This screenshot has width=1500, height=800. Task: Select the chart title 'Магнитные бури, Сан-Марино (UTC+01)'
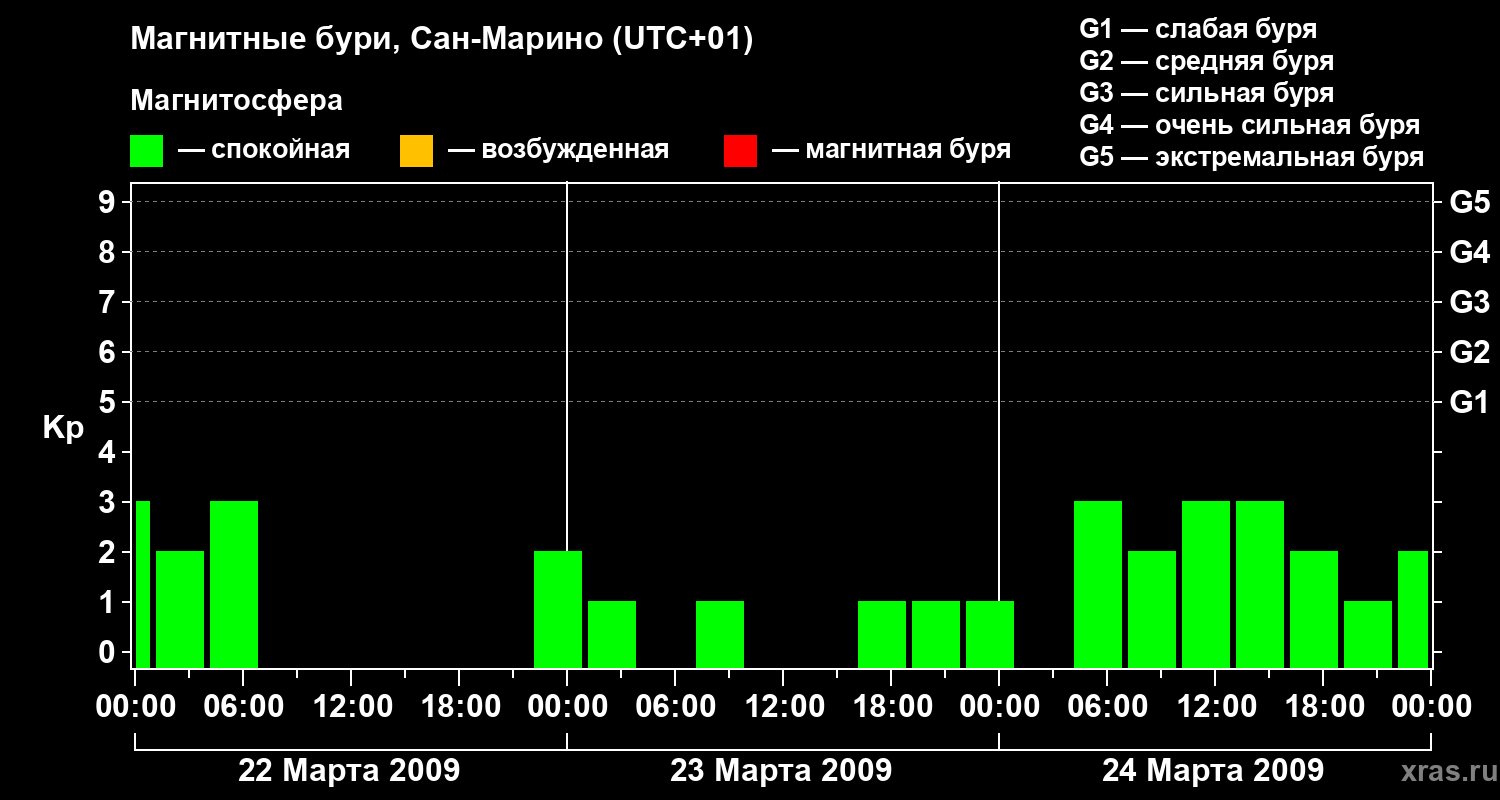(x=441, y=40)
